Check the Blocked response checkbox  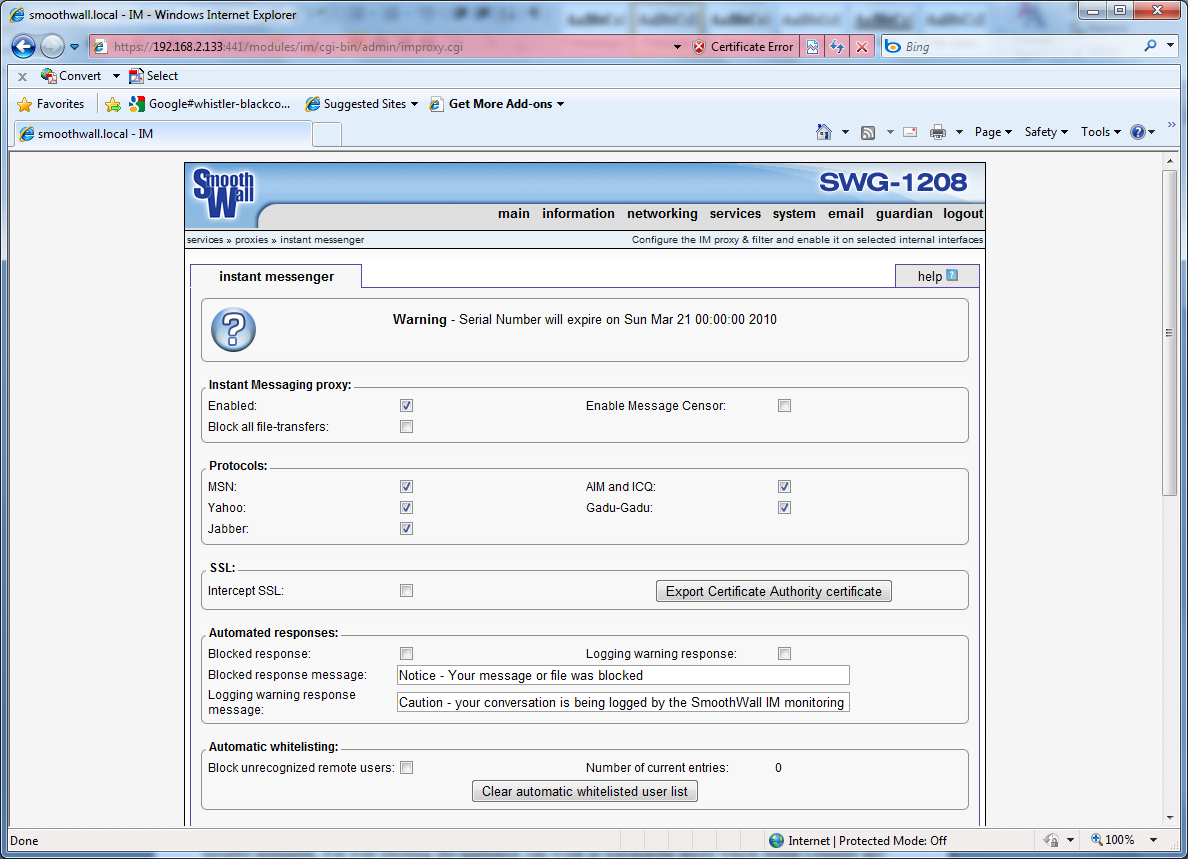tap(407, 654)
